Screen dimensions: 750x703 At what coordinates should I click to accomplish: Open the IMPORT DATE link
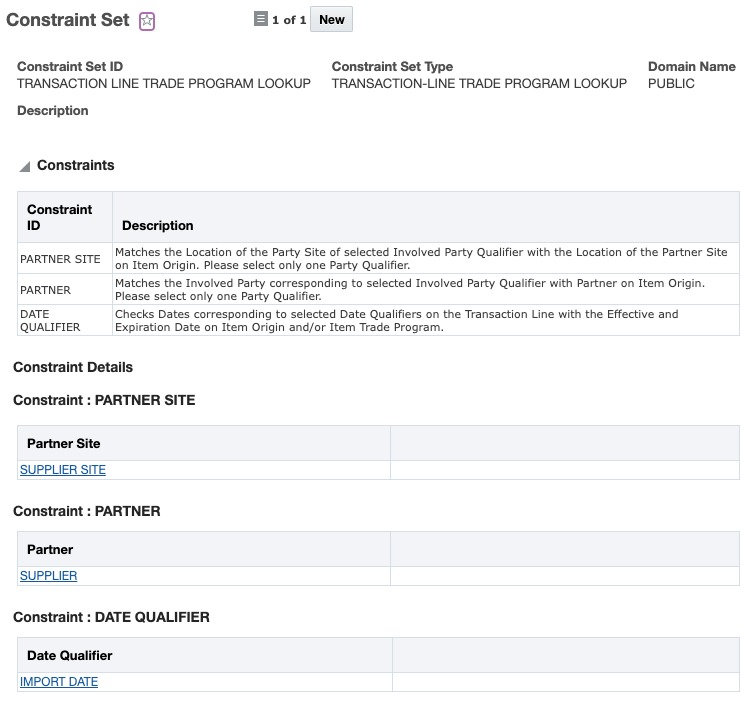click(x=59, y=682)
